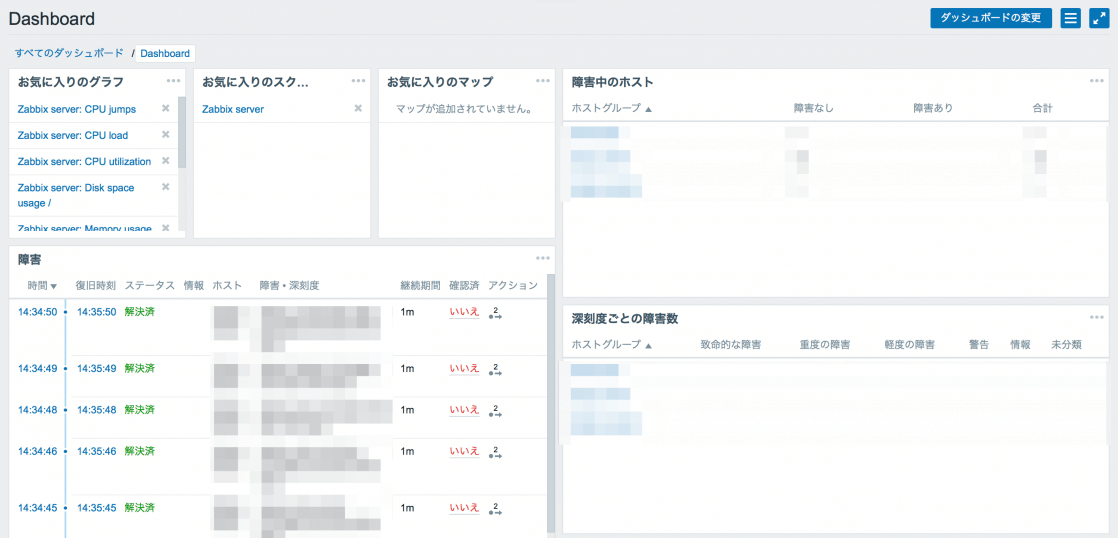Viewport: 1118px width, 538px height.
Task: Sort severity table by ホストグループ
Action: point(611,345)
